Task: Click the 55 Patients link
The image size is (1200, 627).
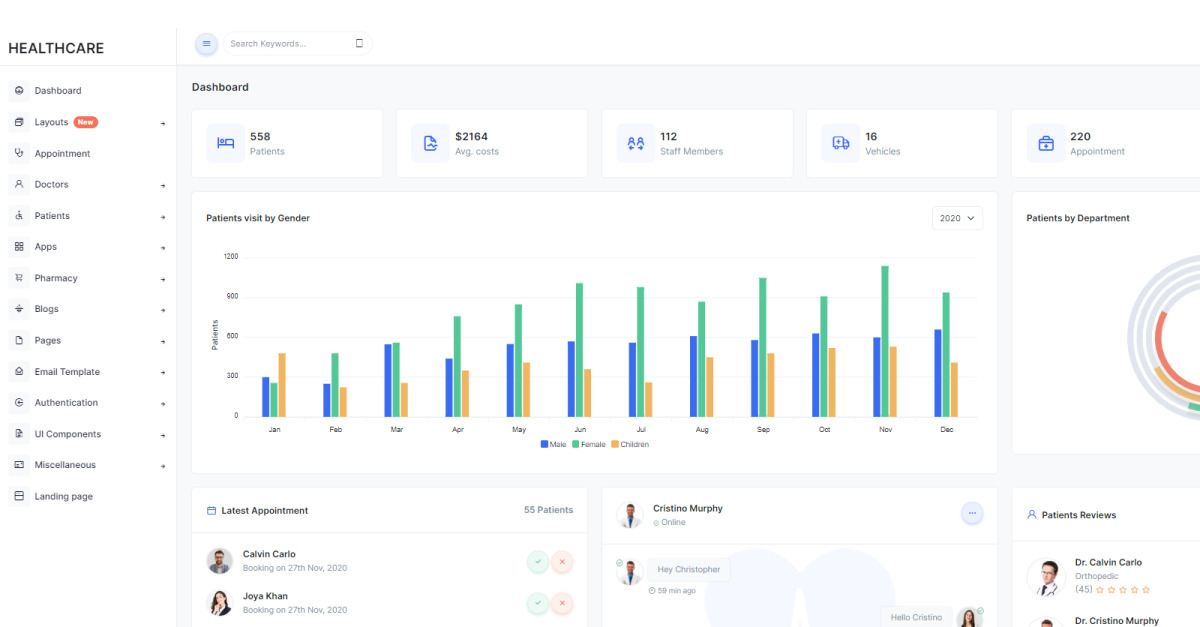Action: 548,509
